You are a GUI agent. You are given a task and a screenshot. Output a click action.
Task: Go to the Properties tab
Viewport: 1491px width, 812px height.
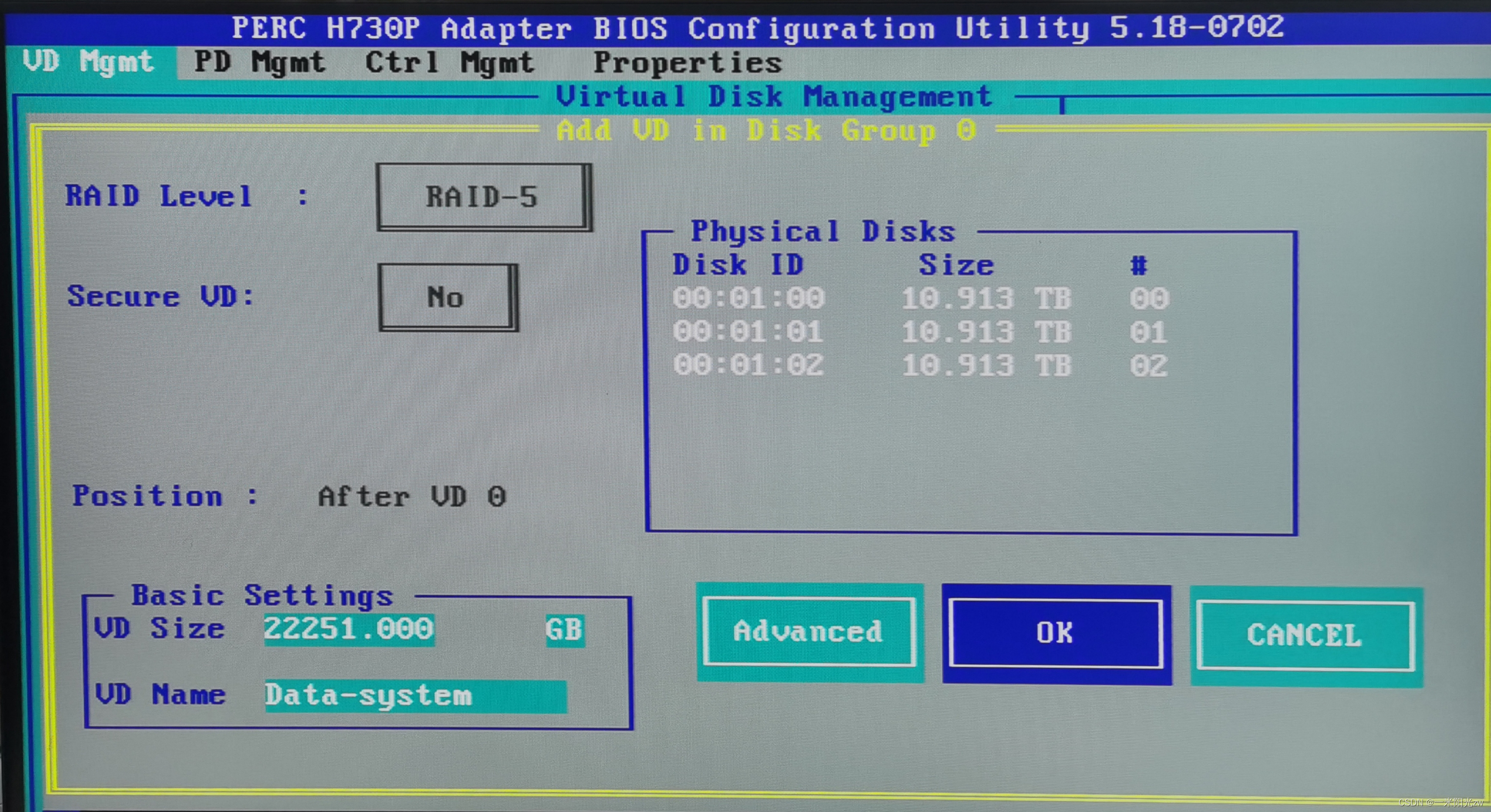688,62
